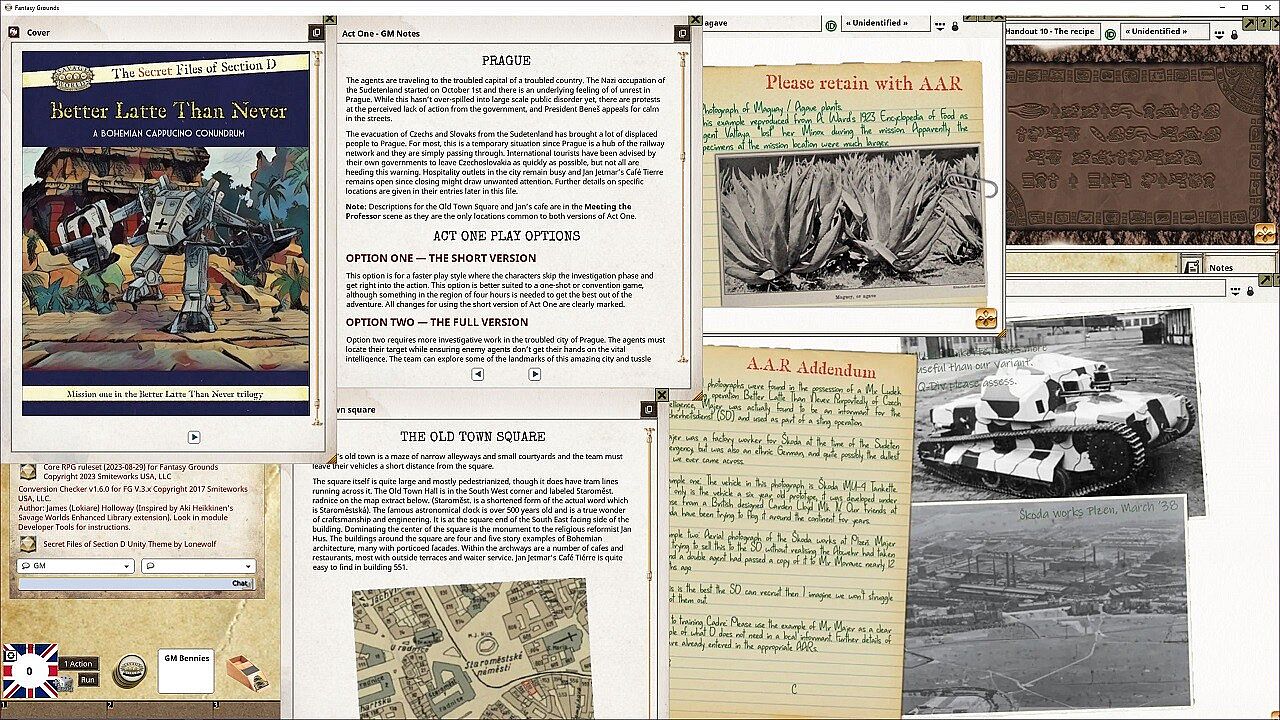The height and width of the screenshot is (720, 1280).
Task: Click the 'Handout 10 - The recipe' window title
Action: click(x=1049, y=31)
